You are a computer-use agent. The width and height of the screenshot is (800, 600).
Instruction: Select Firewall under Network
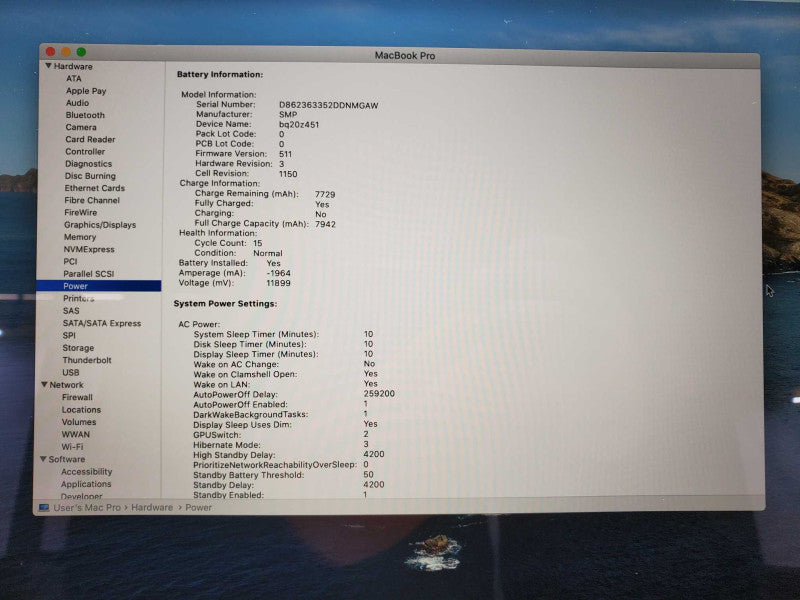[x=77, y=397]
